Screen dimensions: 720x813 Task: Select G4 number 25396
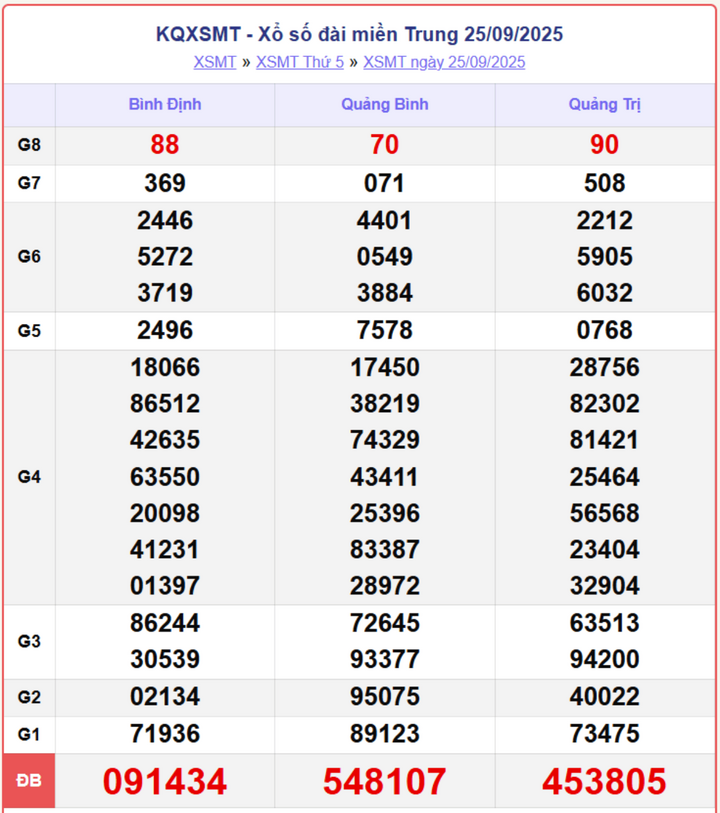point(385,513)
